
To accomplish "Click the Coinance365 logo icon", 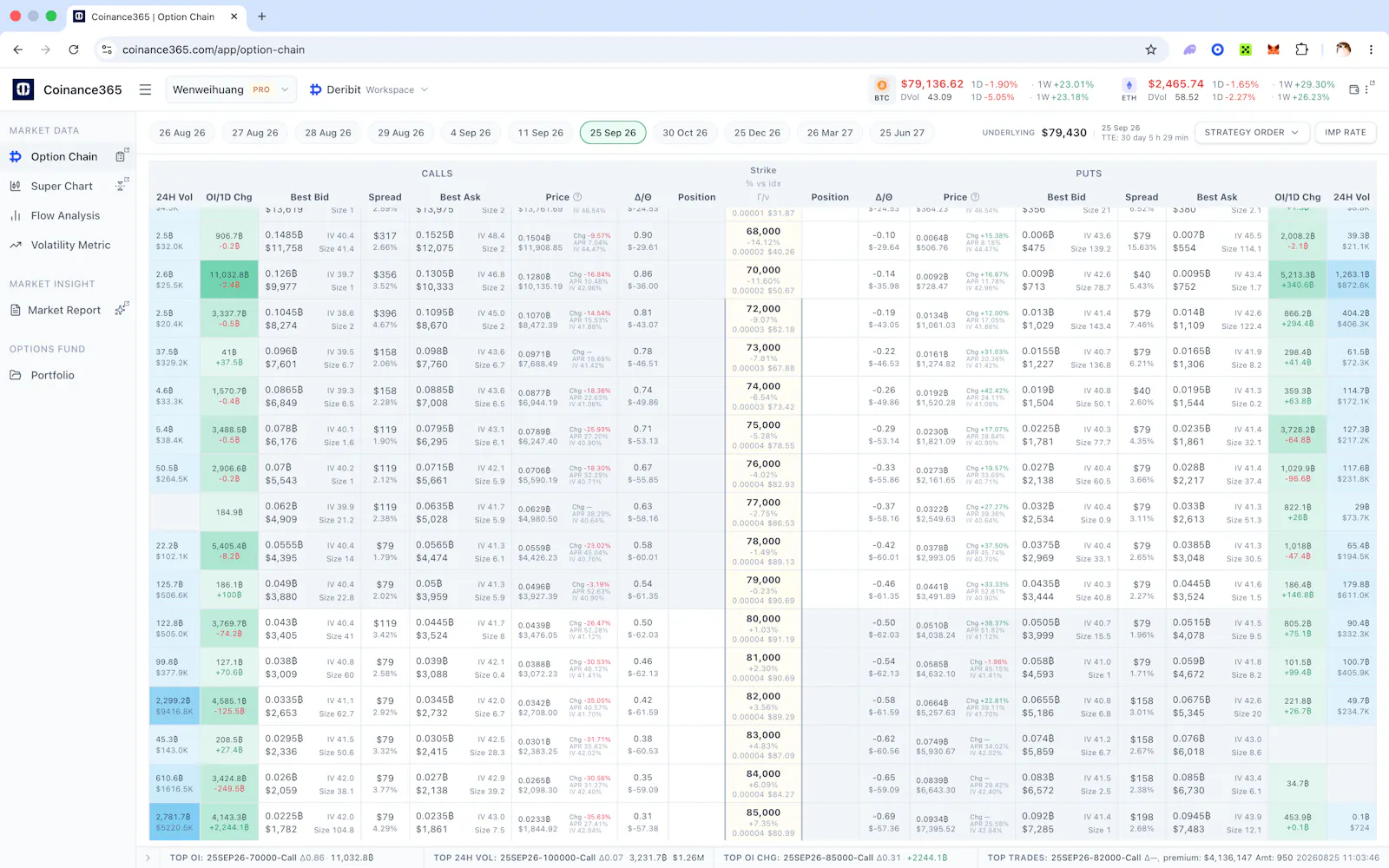I will (x=23, y=89).
